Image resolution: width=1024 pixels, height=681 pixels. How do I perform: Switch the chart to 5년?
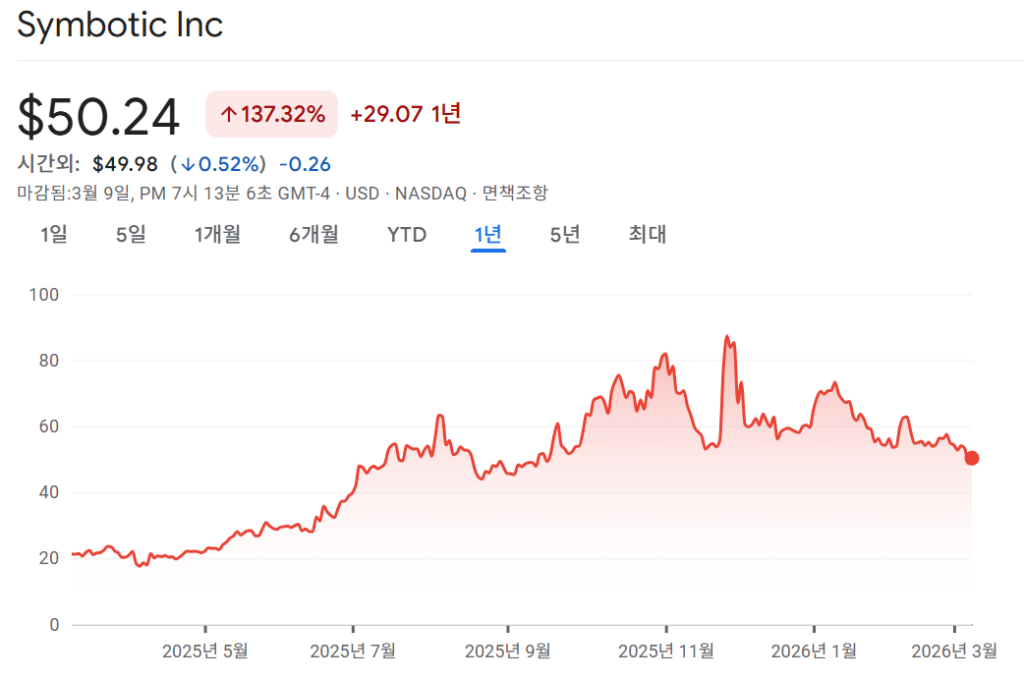coord(565,235)
